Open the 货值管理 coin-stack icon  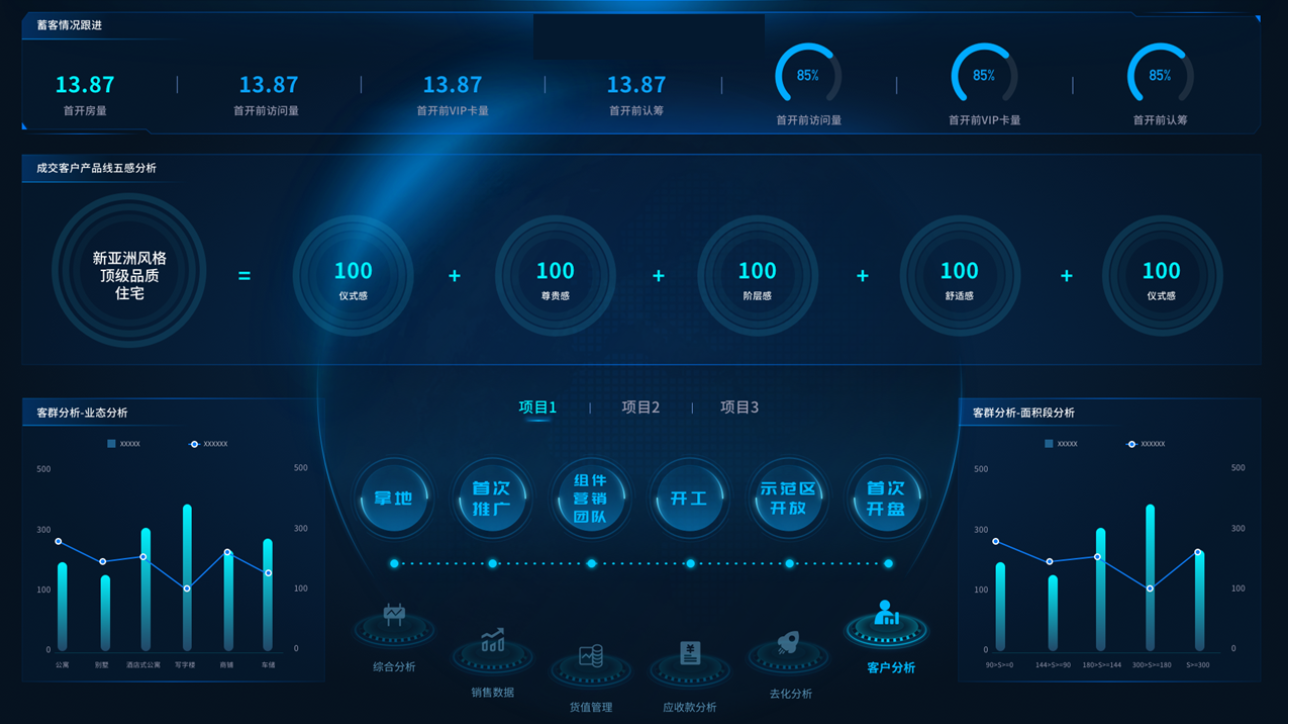(x=591, y=656)
